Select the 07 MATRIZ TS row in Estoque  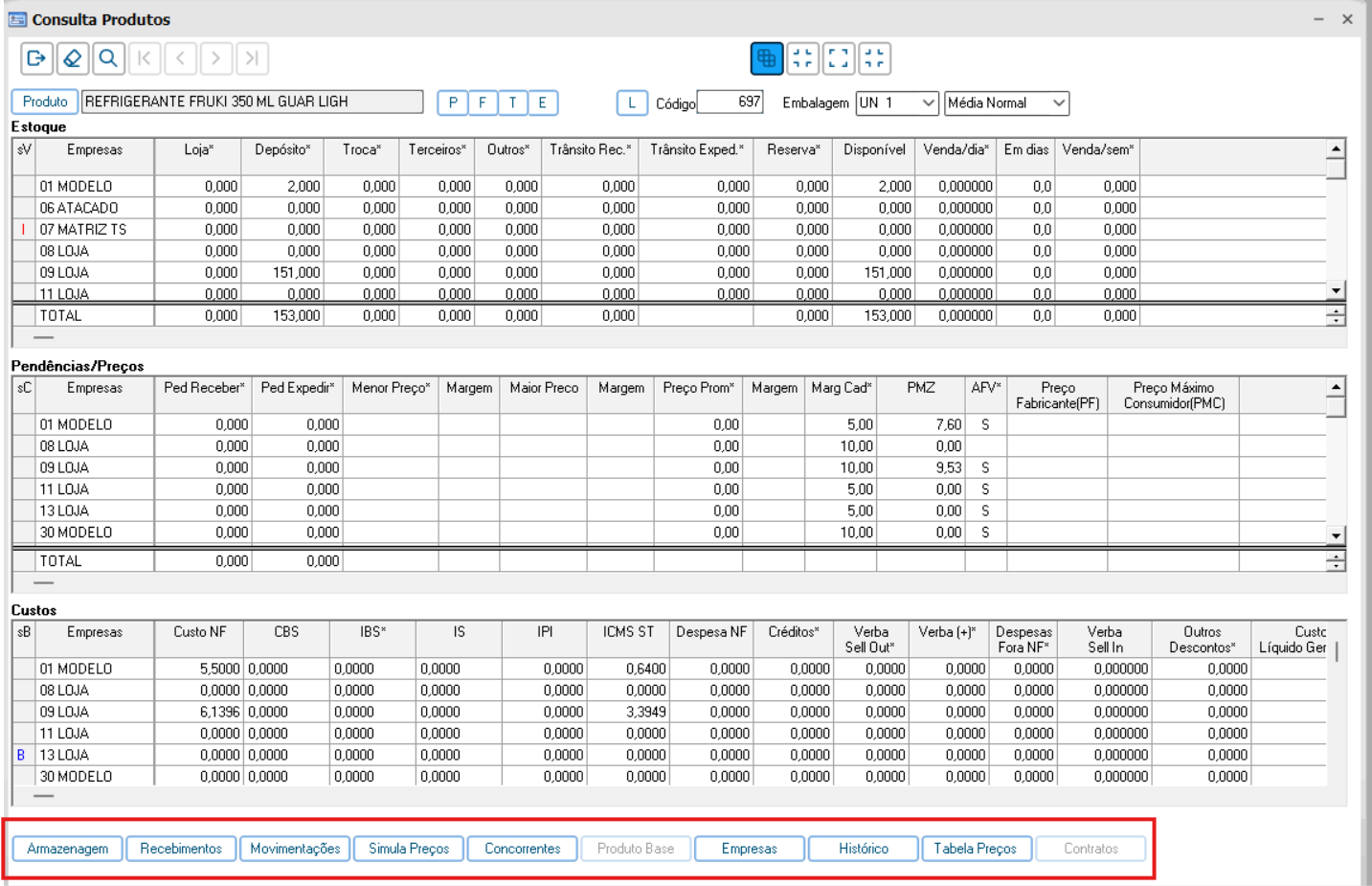coord(669,230)
